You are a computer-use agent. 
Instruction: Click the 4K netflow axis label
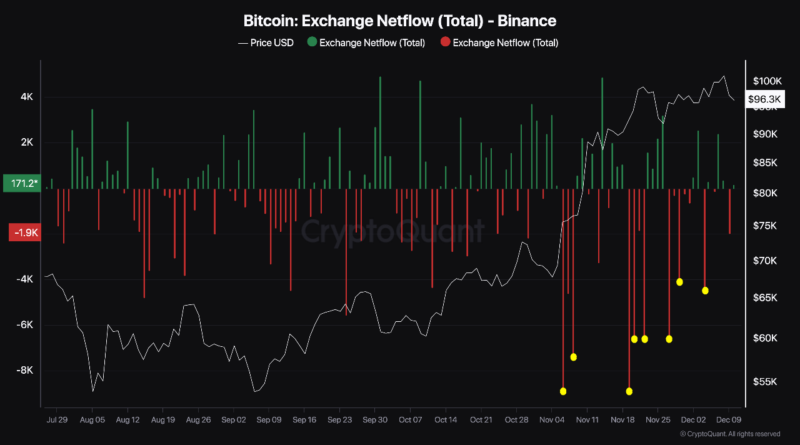coord(26,97)
